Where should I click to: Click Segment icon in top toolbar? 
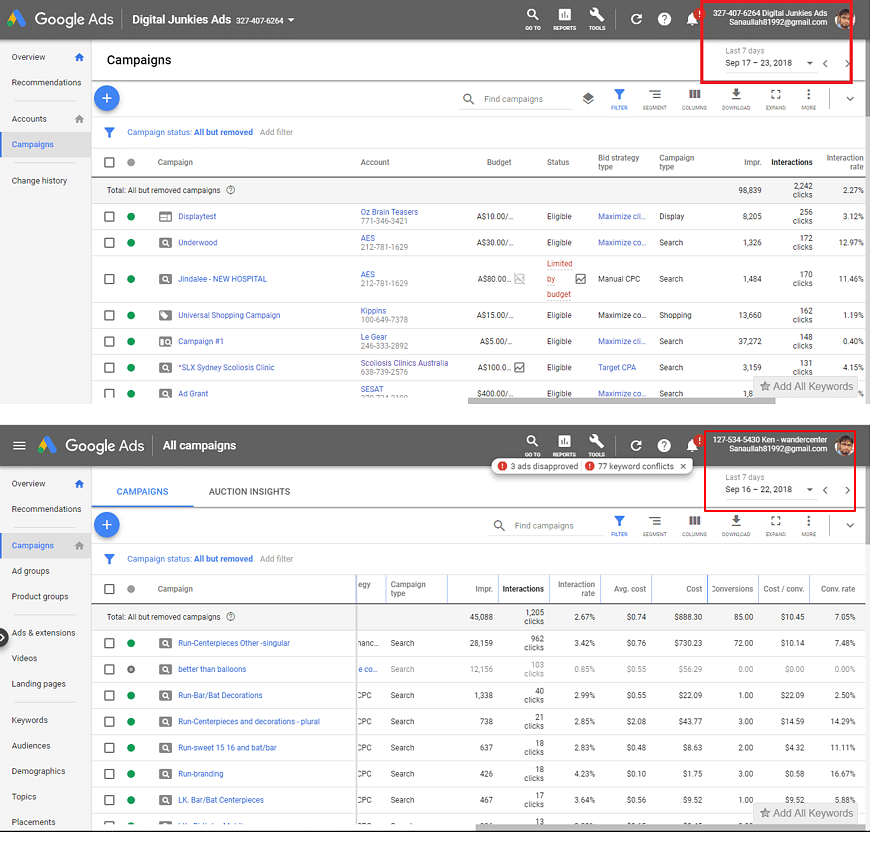[655, 99]
